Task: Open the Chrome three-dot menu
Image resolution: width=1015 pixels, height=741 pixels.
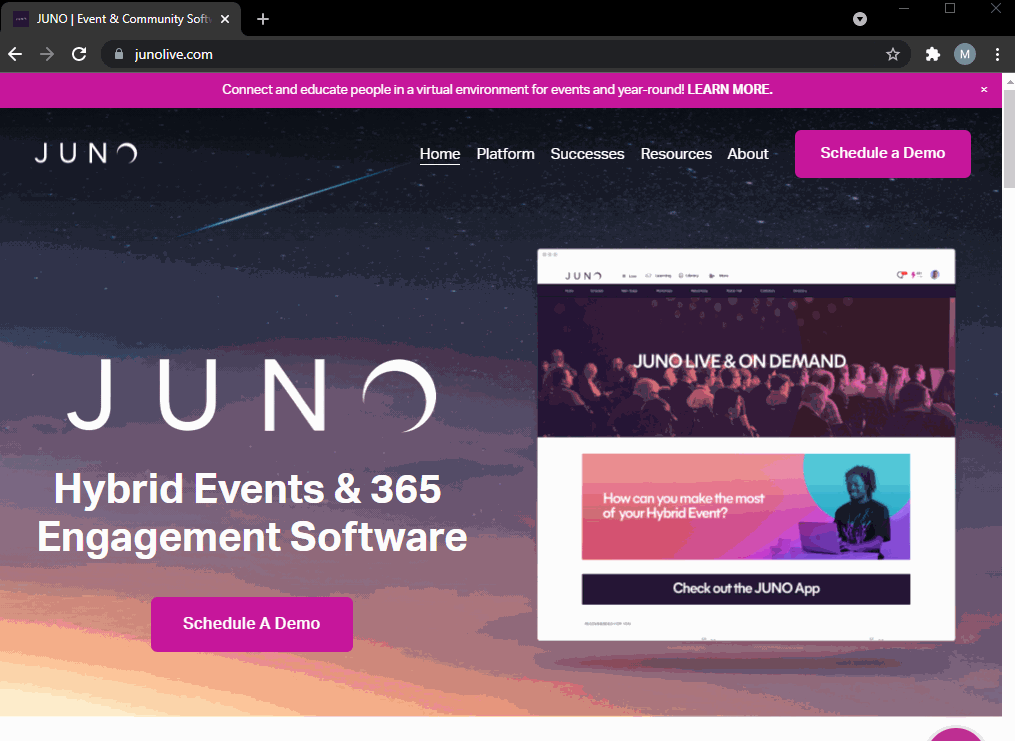Action: coord(997,54)
